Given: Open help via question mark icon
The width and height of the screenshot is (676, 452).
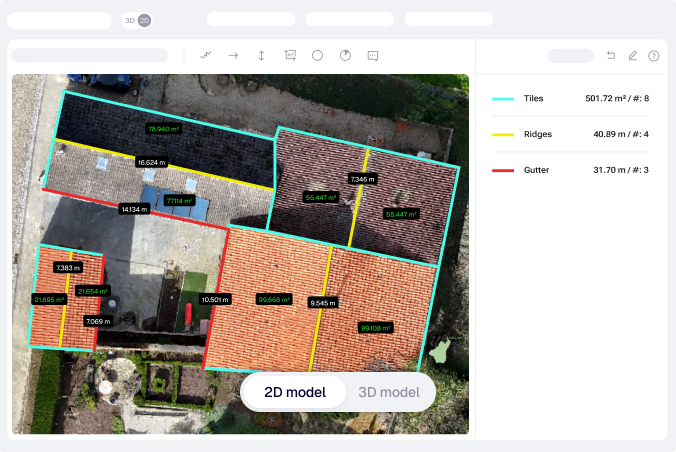Looking at the screenshot, I should (x=654, y=56).
